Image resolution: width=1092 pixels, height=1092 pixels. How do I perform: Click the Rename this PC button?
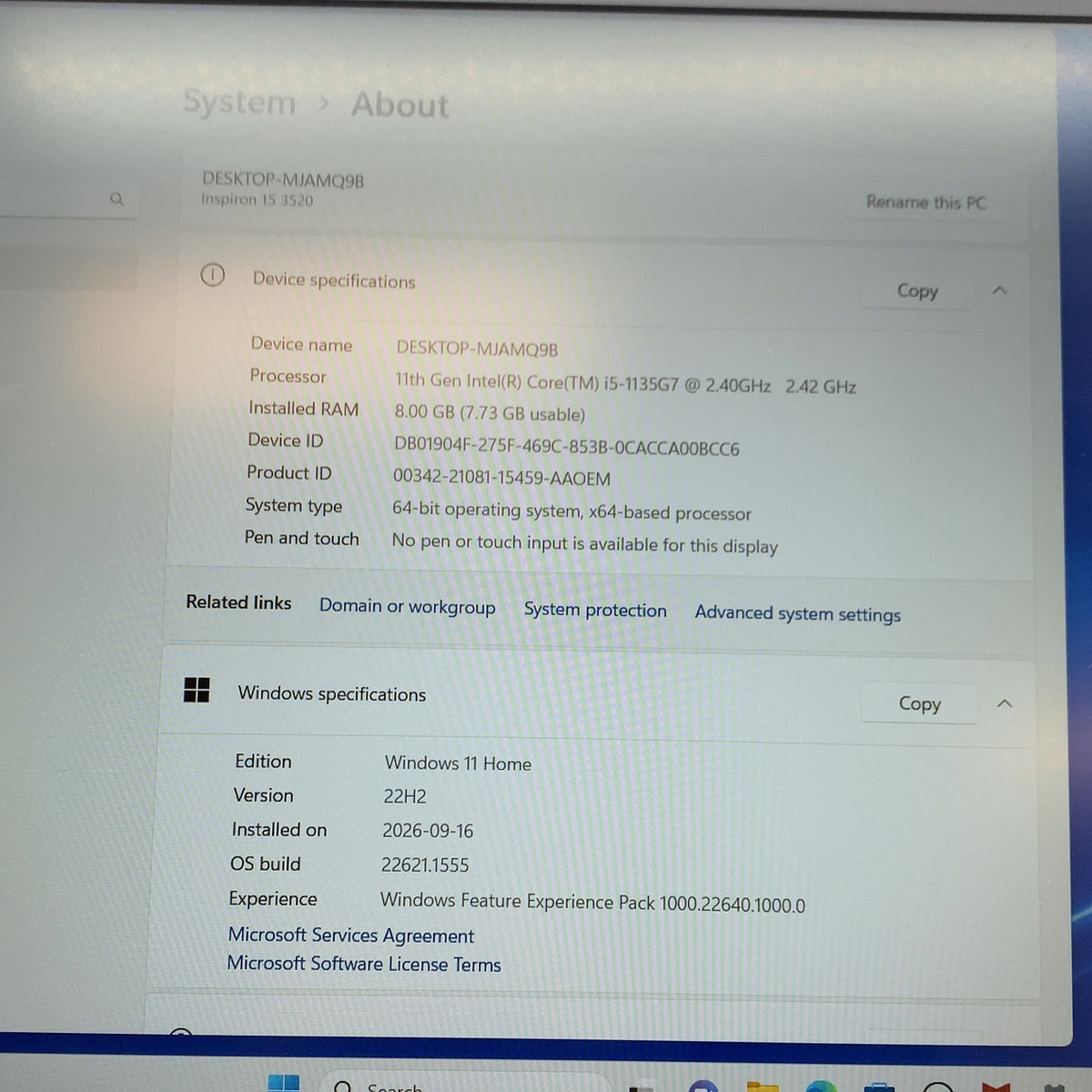[x=925, y=202]
